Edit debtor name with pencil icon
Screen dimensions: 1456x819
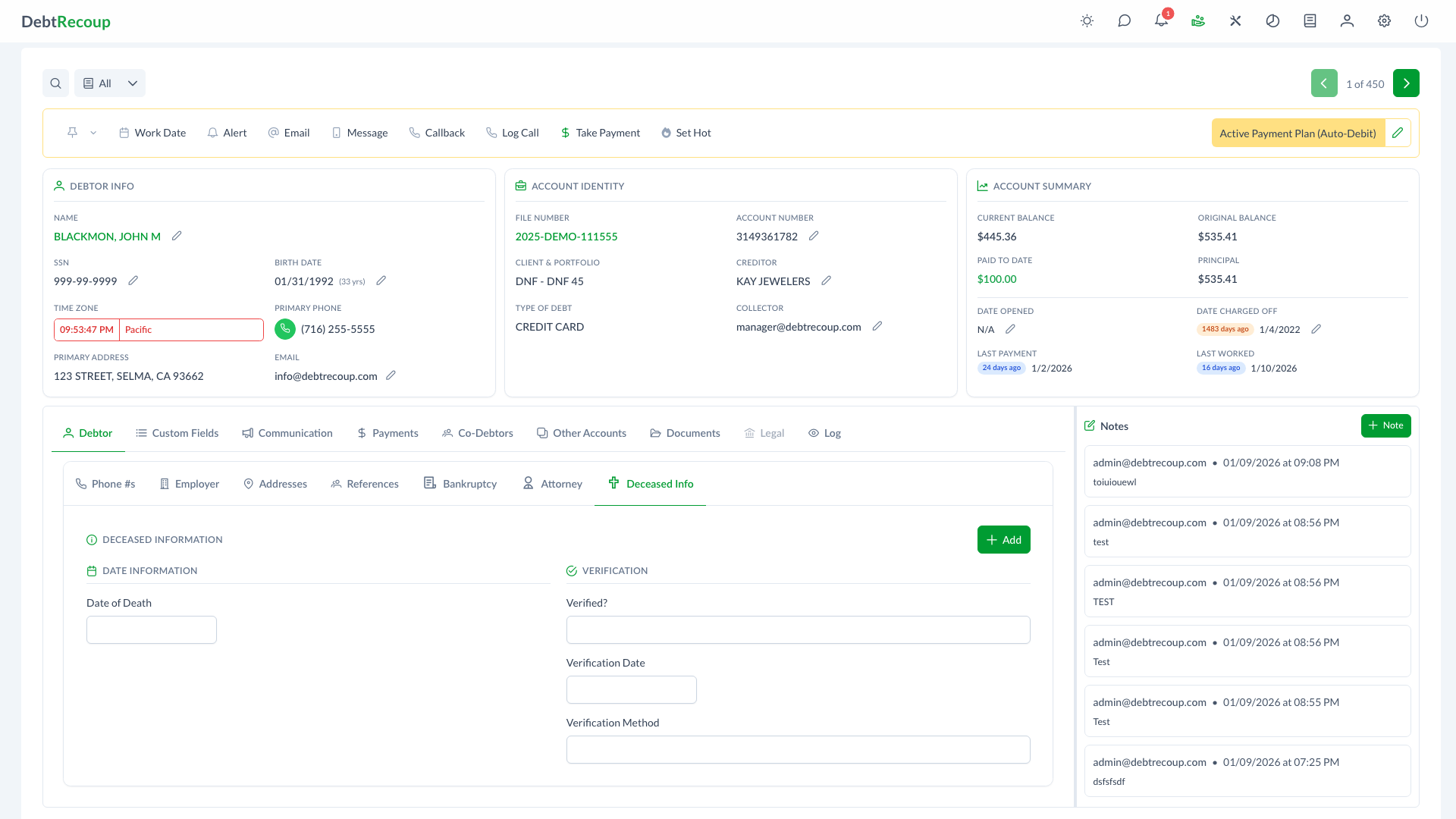[x=177, y=236]
